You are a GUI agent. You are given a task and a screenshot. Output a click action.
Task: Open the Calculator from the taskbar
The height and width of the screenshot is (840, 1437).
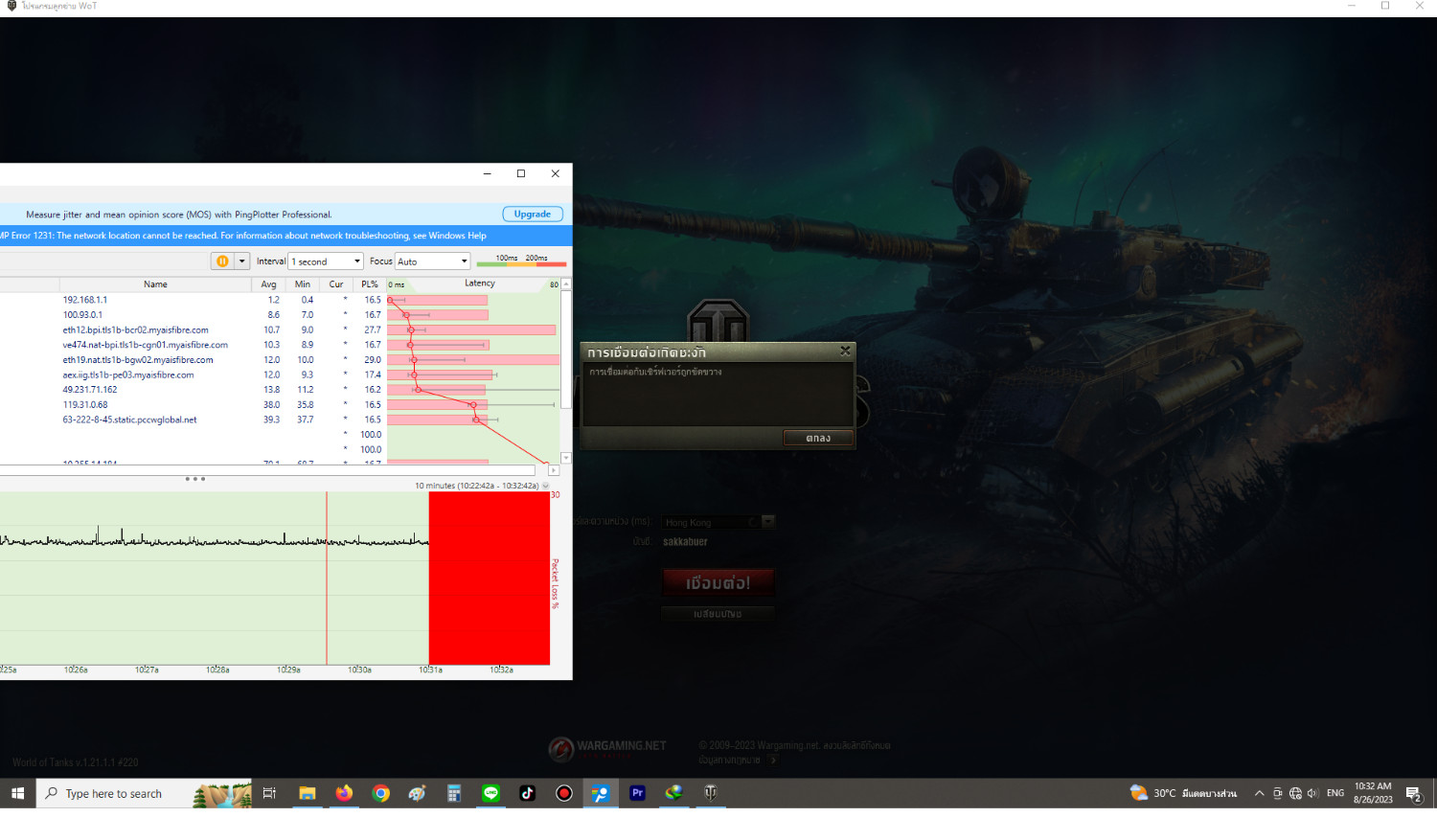454,793
